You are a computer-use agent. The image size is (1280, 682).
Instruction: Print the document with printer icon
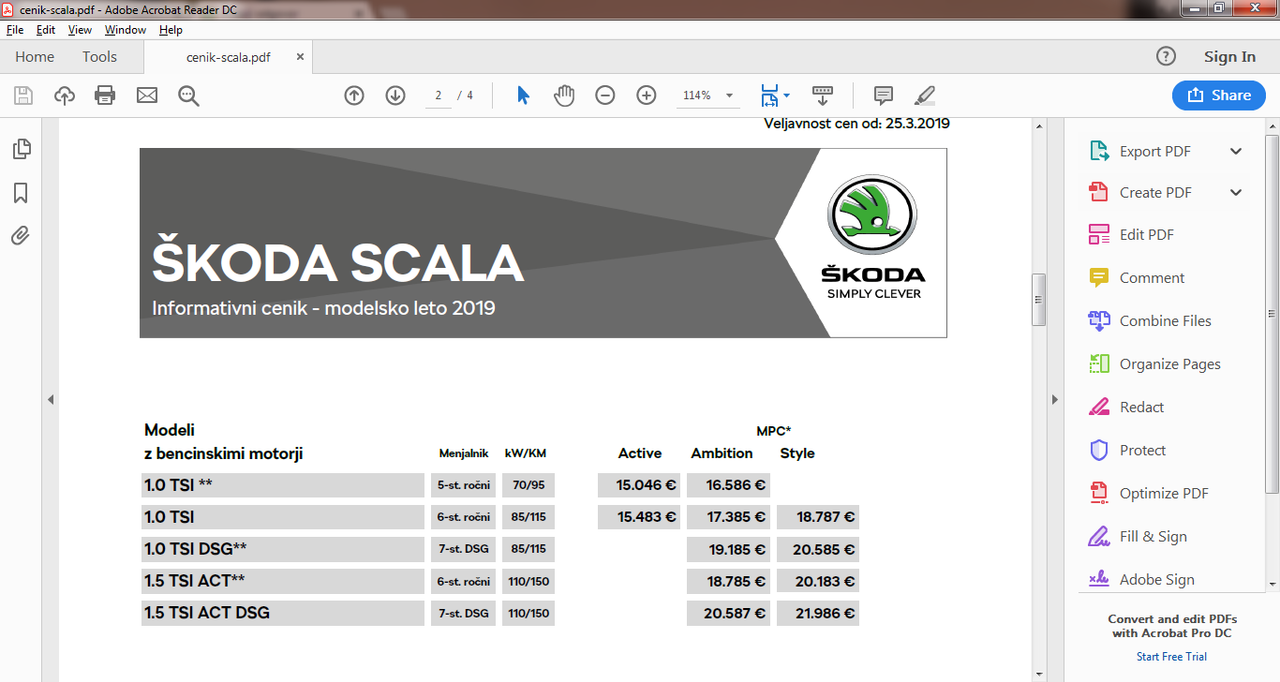click(105, 96)
